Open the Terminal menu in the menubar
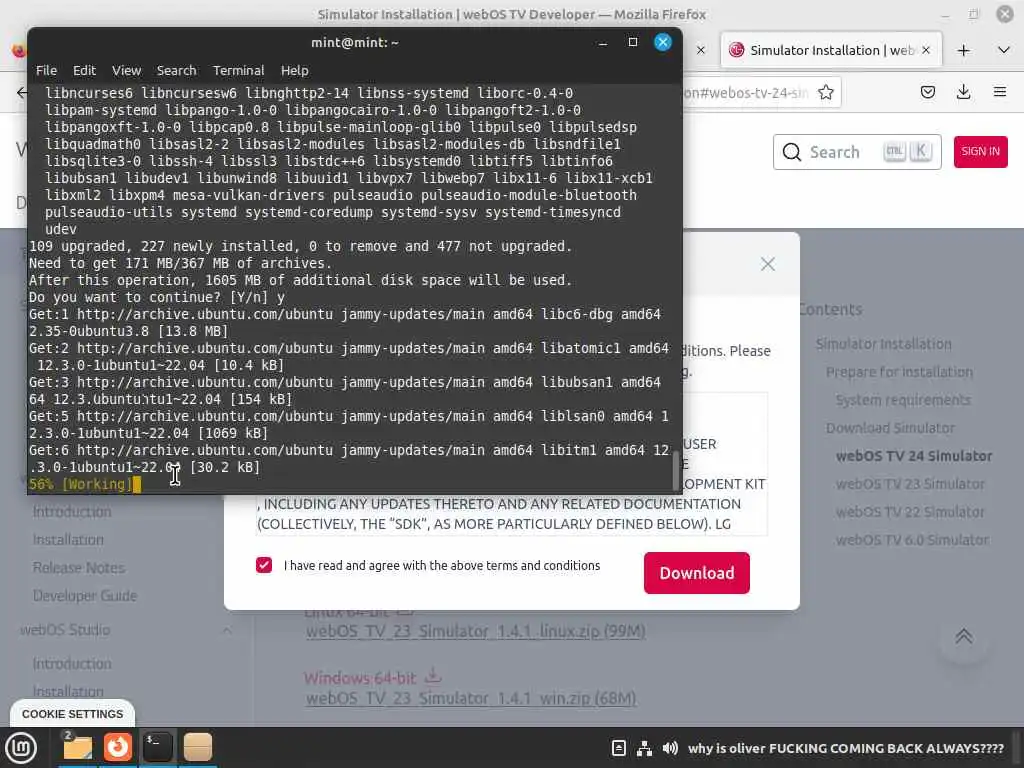 point(238,71)
